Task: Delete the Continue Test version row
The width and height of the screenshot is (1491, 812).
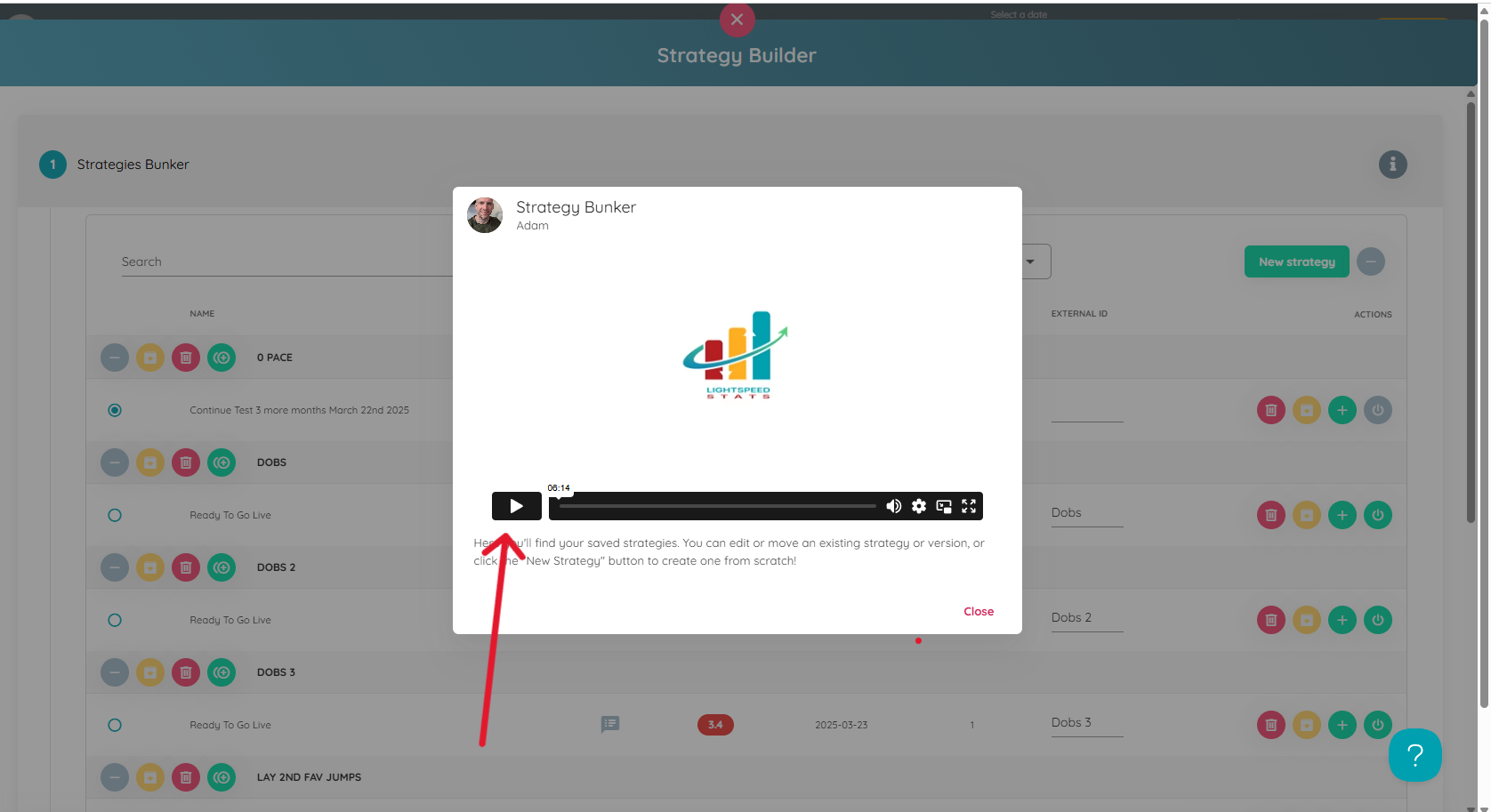Action: pyautogui.click(x=1270, y=410)
